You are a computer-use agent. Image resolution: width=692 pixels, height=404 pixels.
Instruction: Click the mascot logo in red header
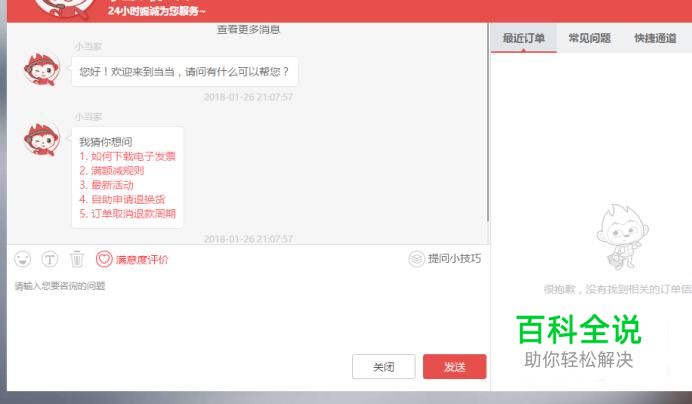click(65, 9)
